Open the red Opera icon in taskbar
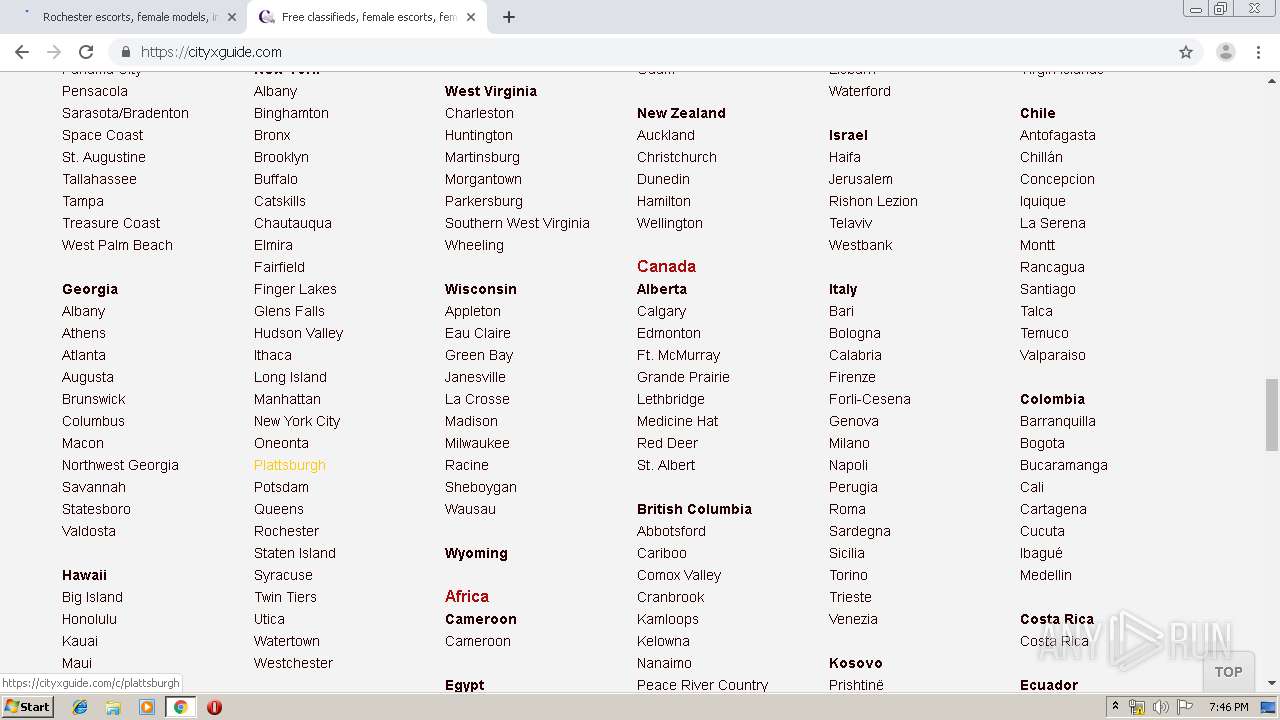 (x=214, y=707)
